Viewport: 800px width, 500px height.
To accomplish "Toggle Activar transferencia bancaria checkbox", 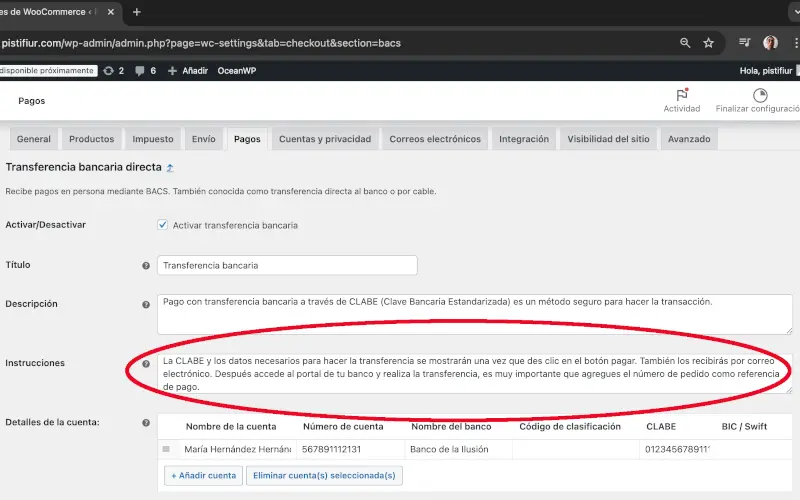I will [163, 225].
